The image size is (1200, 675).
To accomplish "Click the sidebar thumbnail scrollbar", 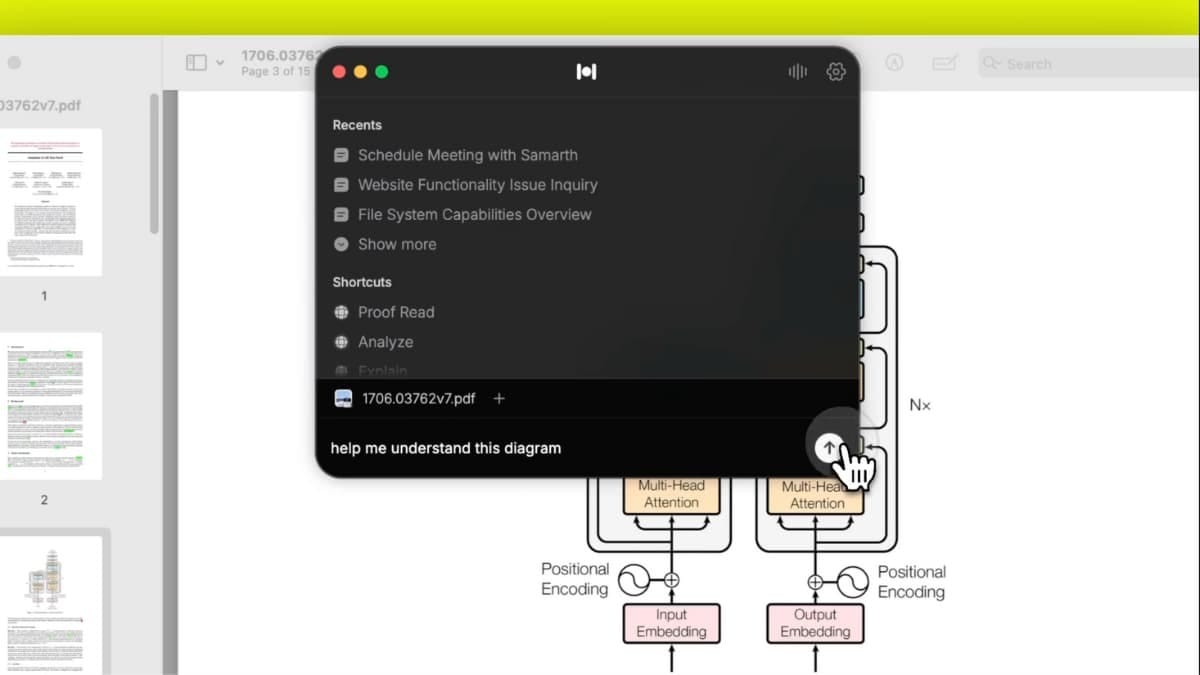I will coord(154,164).
